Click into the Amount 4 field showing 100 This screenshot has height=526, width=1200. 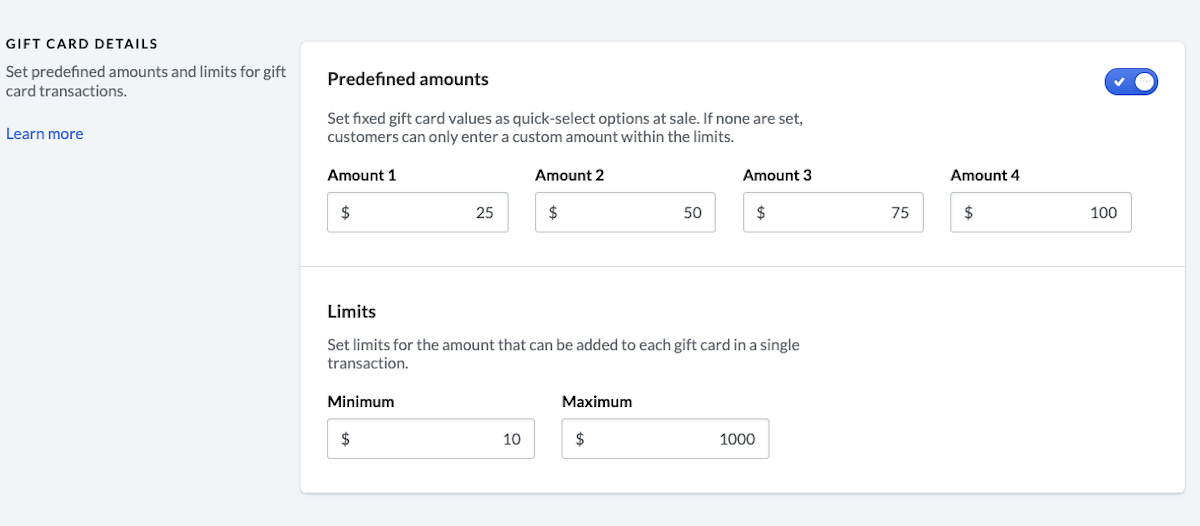point(1041,212)
